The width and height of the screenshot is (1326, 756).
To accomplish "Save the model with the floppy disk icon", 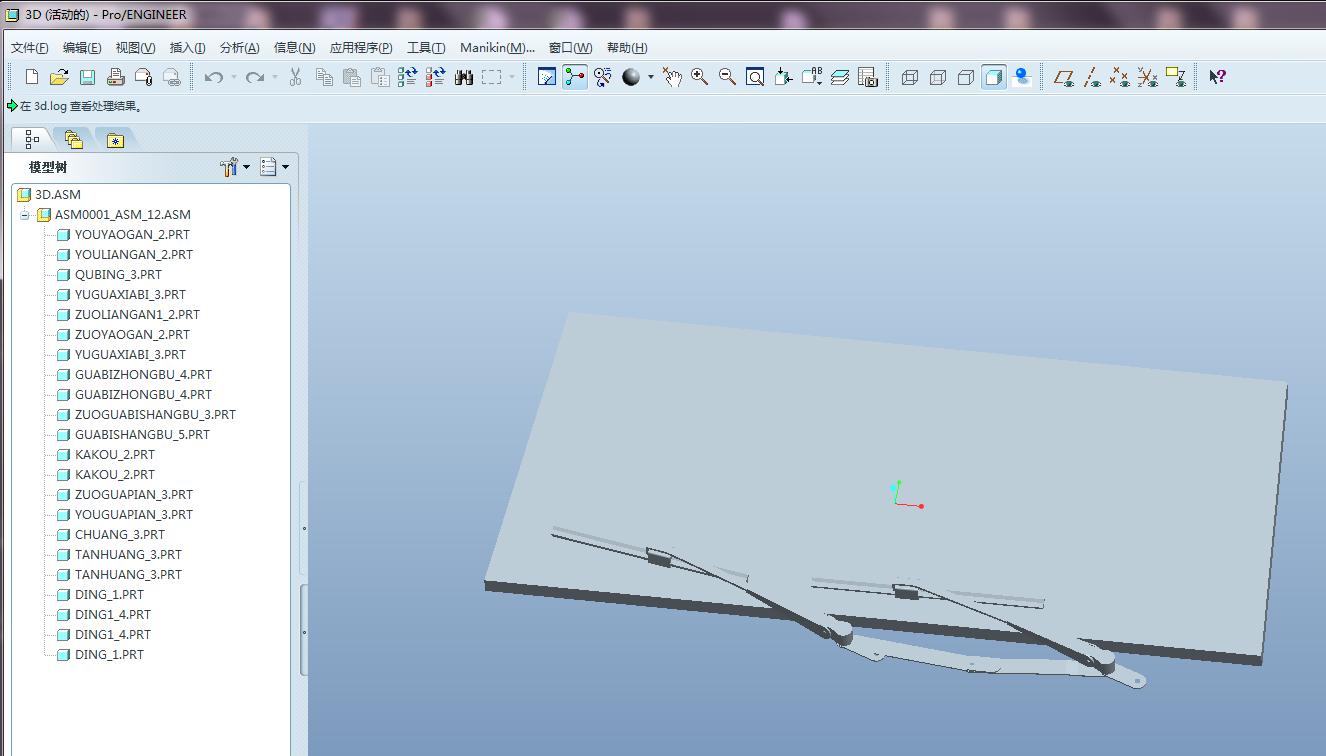I will pyautogui.click(x=87, y=77).
